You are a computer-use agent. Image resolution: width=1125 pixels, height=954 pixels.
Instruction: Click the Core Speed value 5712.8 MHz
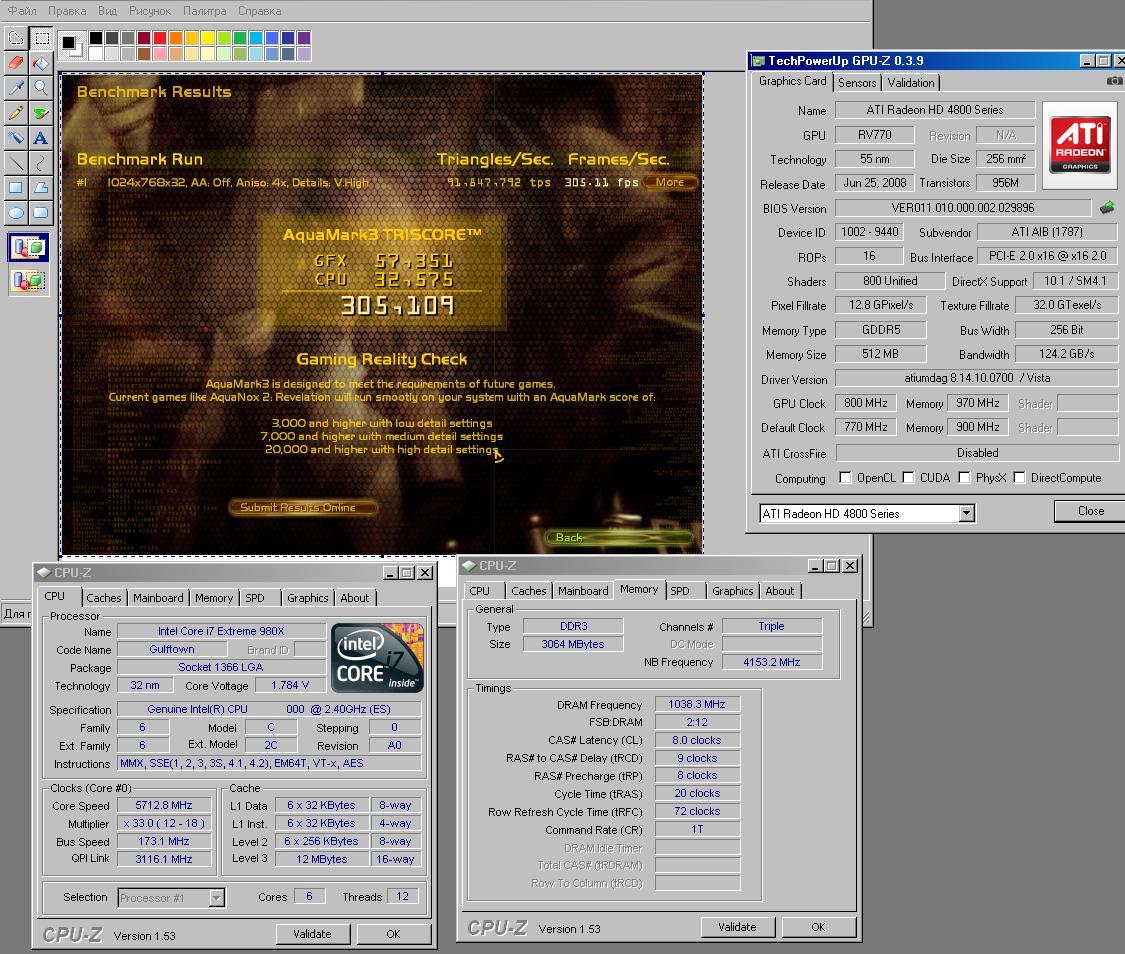point(164,806)
